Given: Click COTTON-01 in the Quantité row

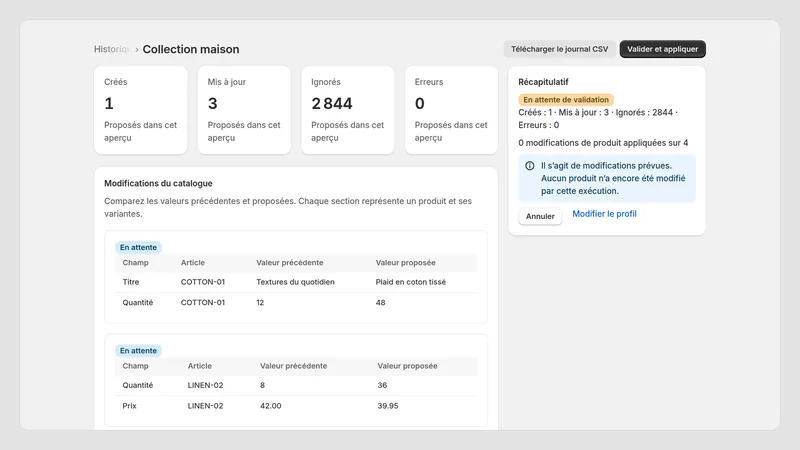Looking at the screenshot, I should 203,303.
